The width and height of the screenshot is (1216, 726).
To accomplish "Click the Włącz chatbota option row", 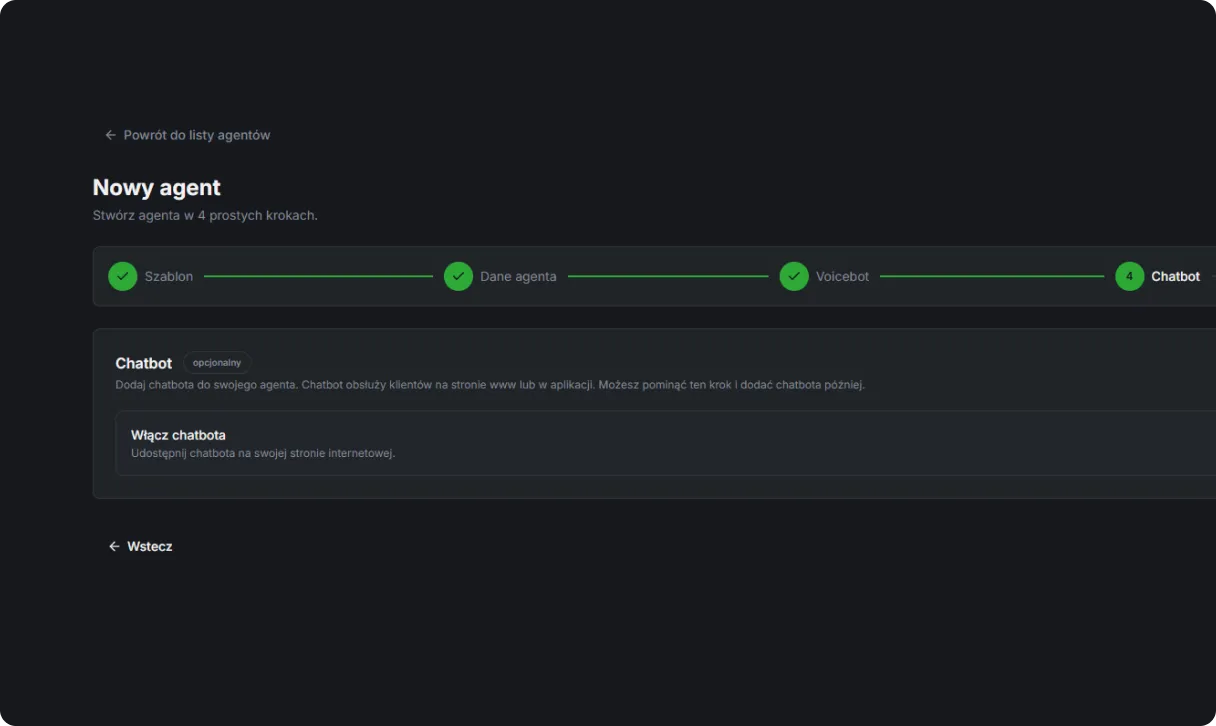I will 666,443.
